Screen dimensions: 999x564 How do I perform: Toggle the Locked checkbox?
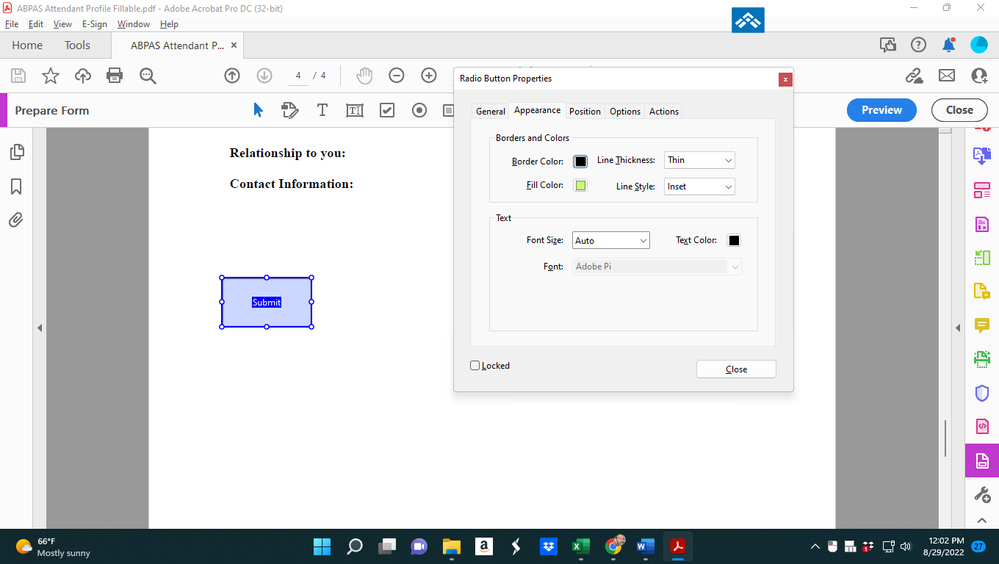(x=475, y=366)
